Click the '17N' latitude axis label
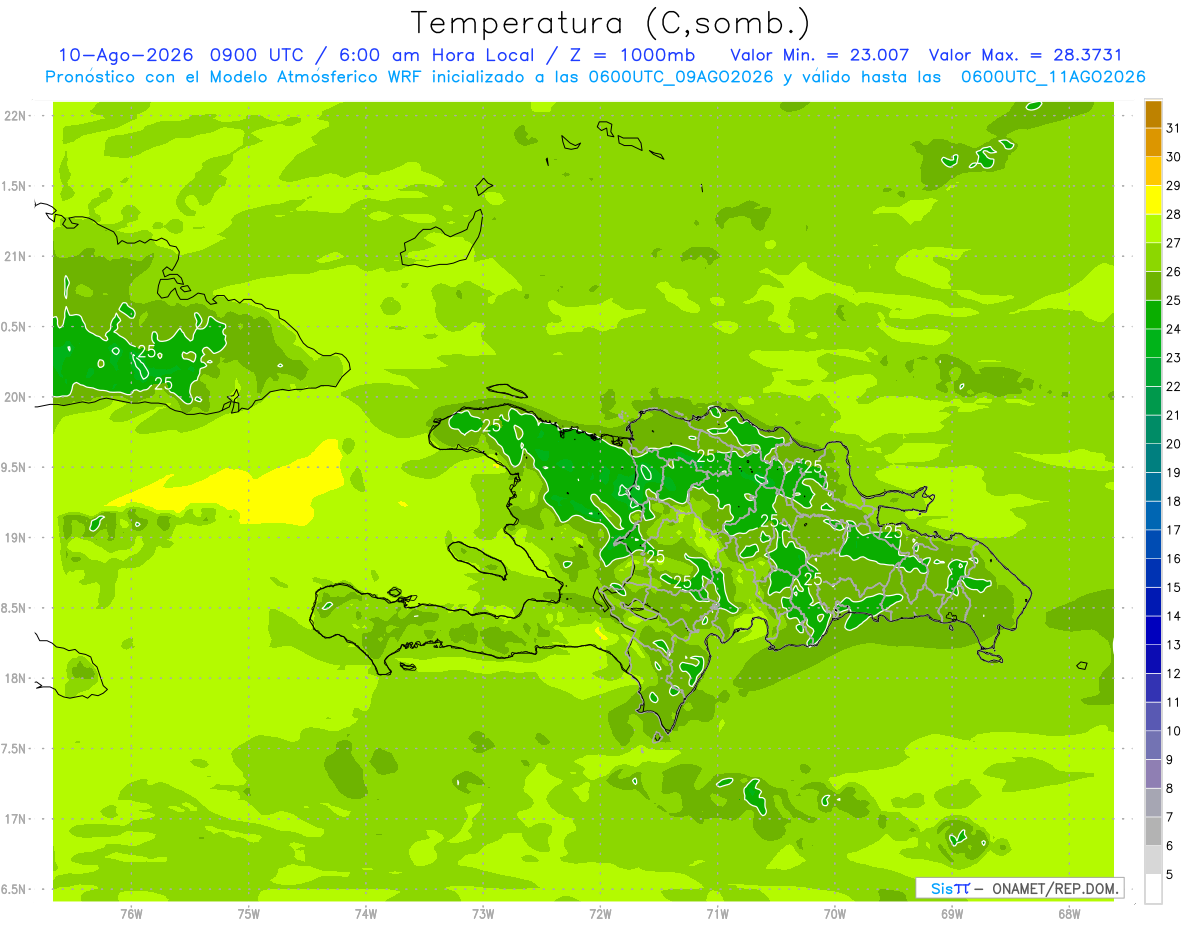 [x=17, y=819]
